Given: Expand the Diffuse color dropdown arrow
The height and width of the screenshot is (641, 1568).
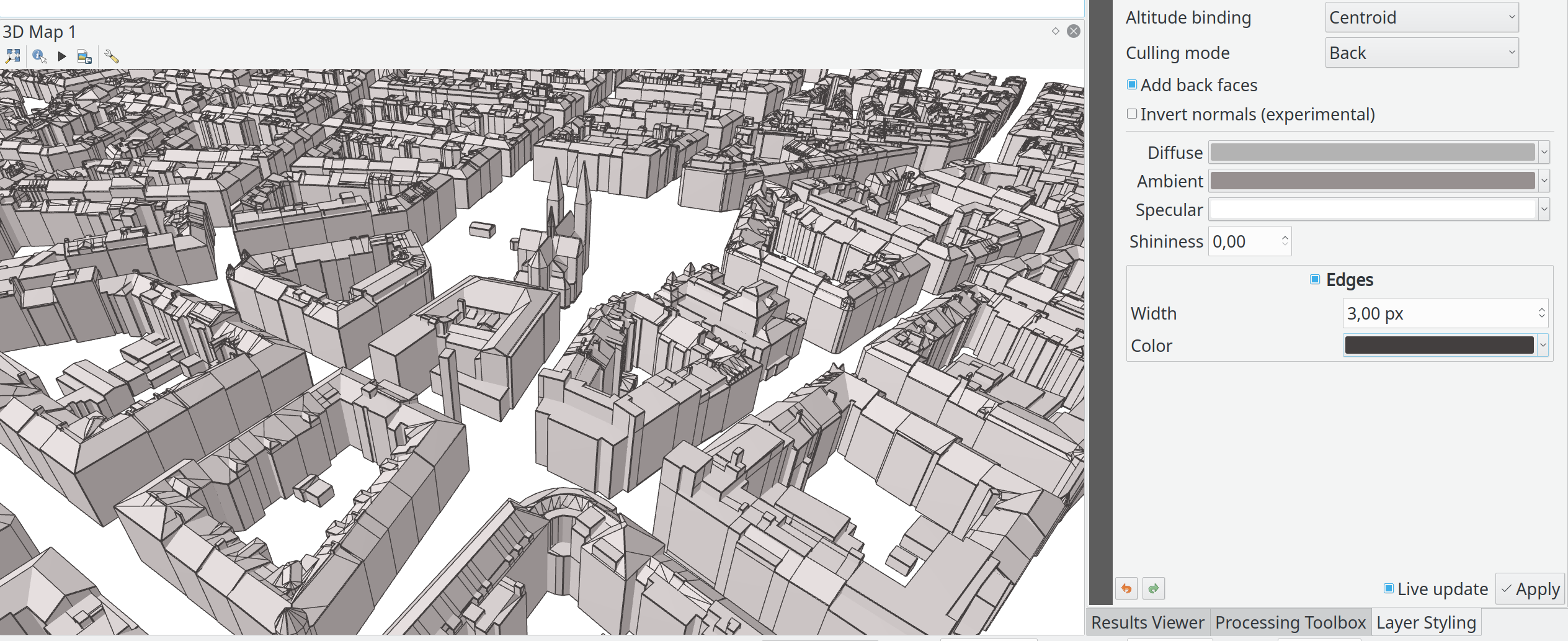Looking at the screenshot, I should pyautogui.click(x=1544, y=152).
